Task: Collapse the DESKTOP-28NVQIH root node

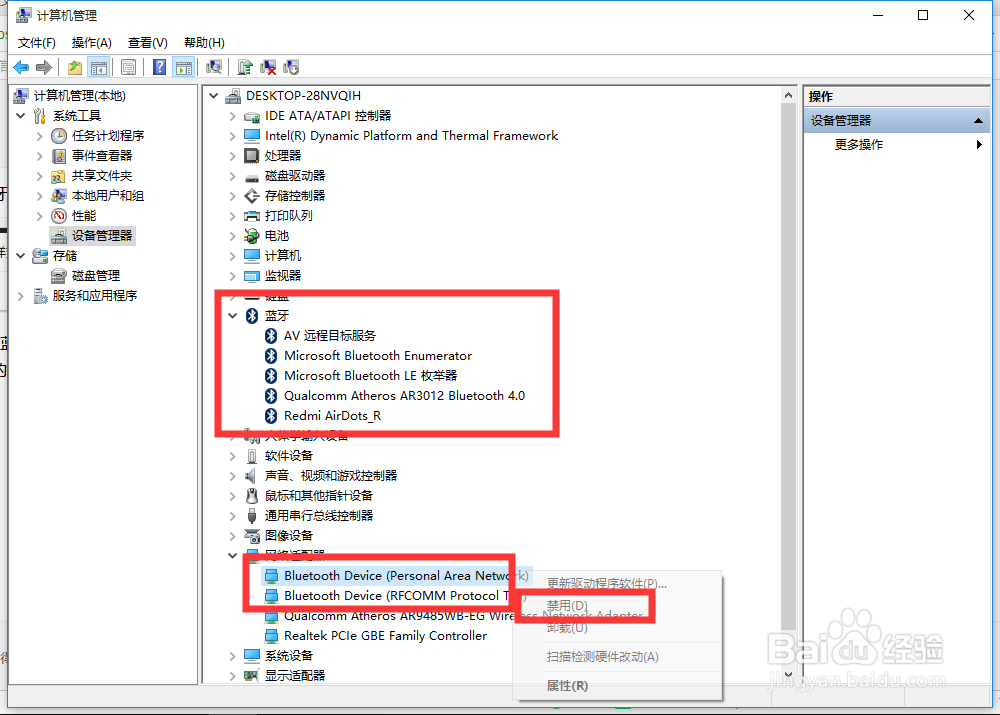Action: [214, 96]
